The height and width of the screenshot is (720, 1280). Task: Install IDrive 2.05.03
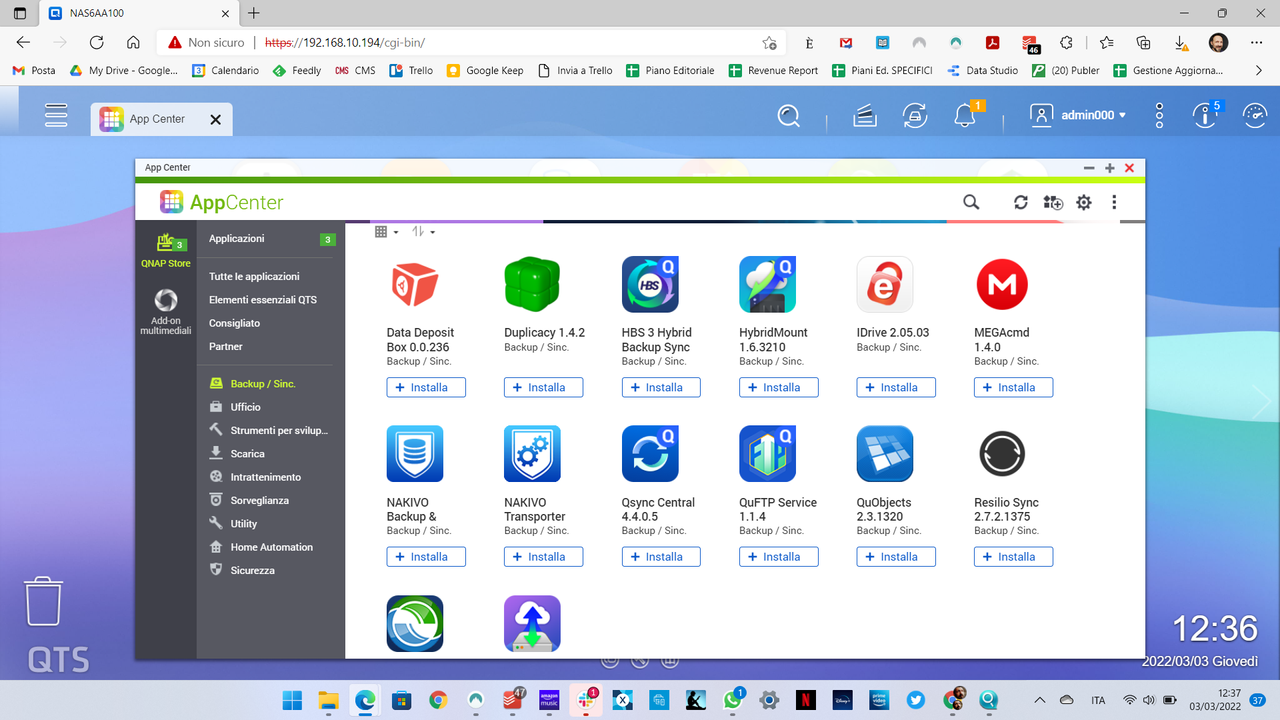tap(896, 387)
